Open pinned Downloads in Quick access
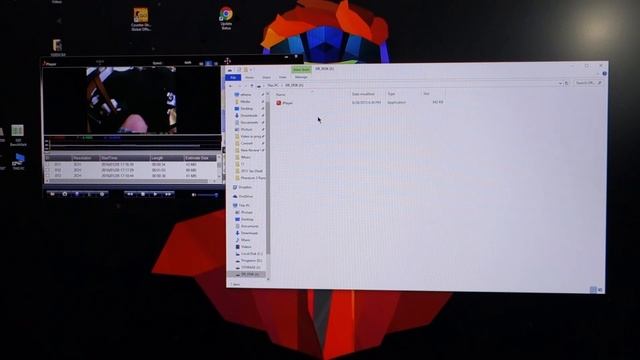The image size is (640, 360). [249, 116]
